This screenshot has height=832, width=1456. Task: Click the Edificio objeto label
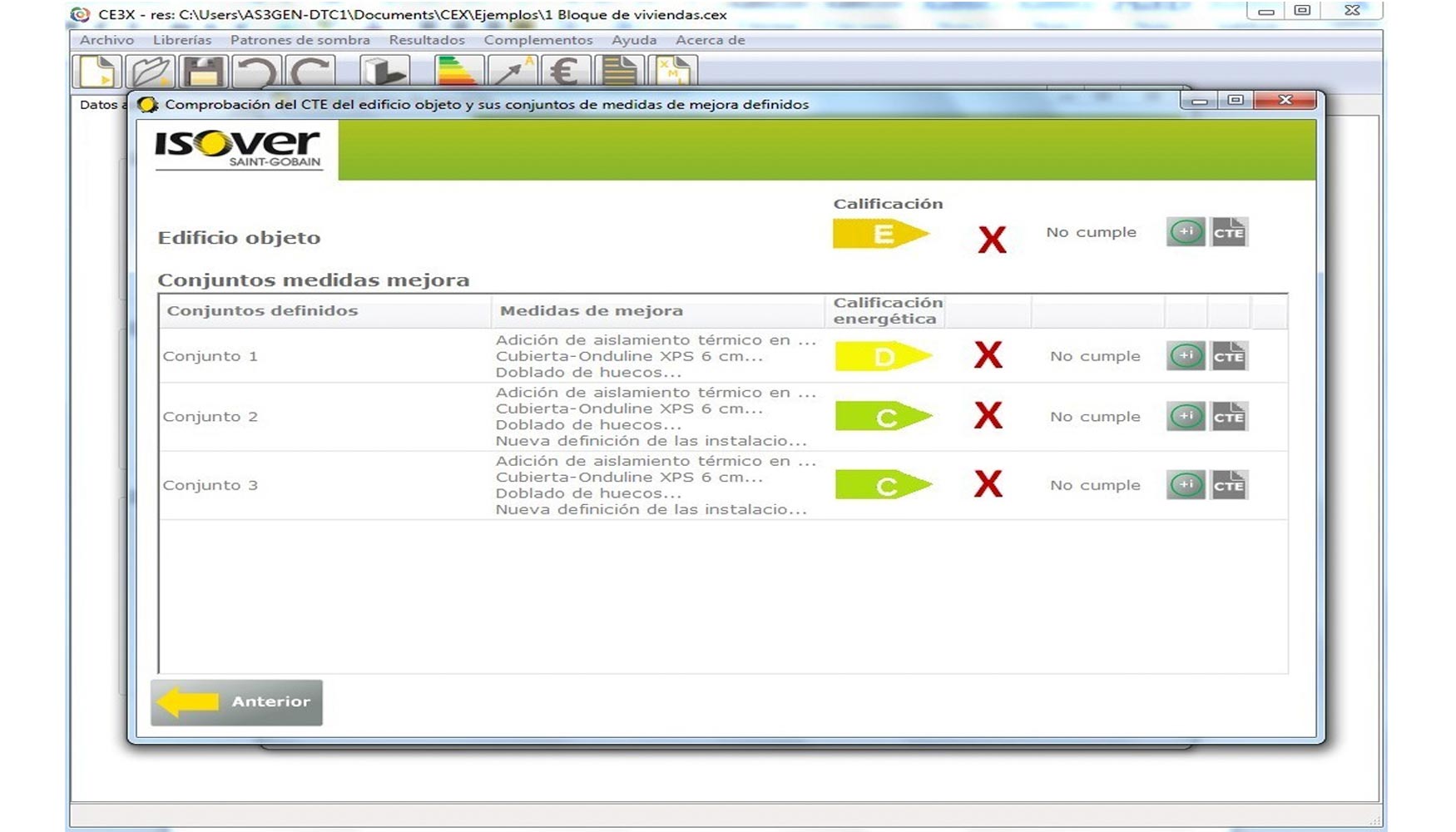click(x=239, y=238)
